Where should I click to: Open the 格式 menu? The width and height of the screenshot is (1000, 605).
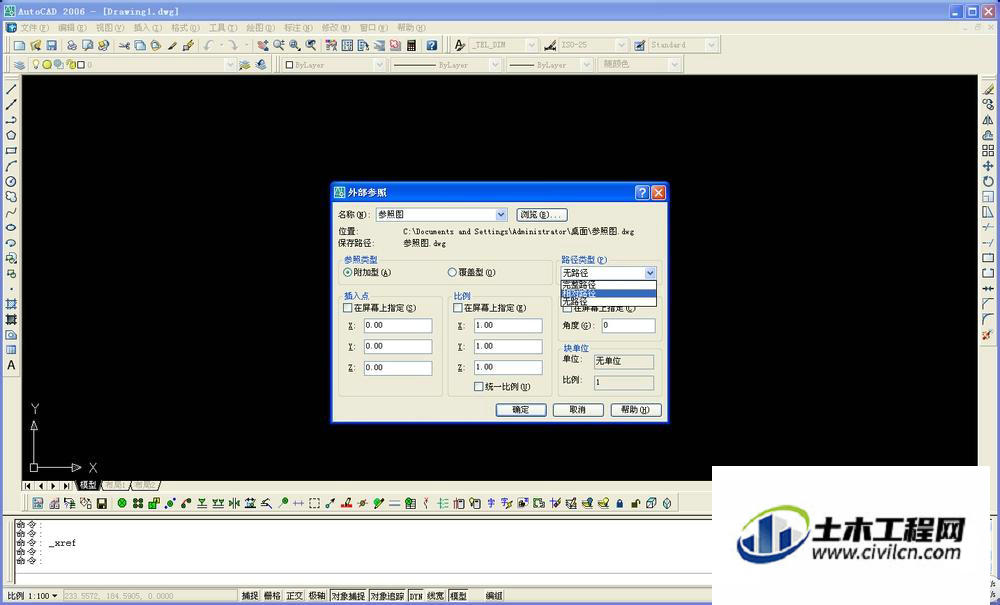(185, 28)
